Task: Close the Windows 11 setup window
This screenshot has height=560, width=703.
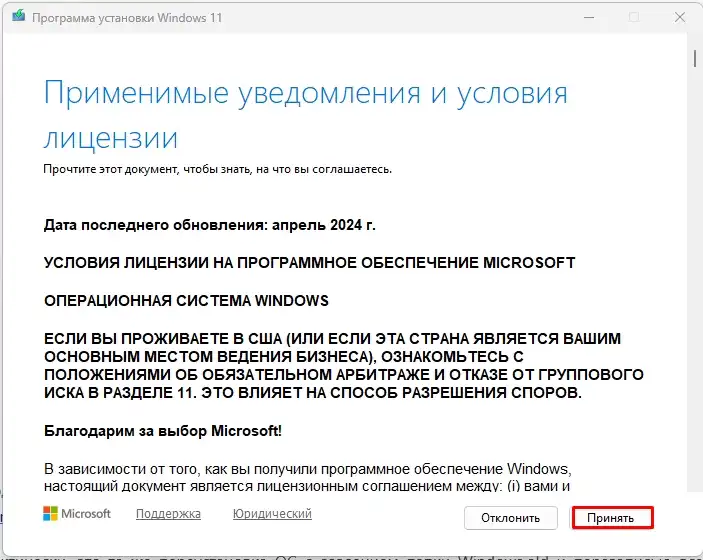Action: [x=680, y=17]
